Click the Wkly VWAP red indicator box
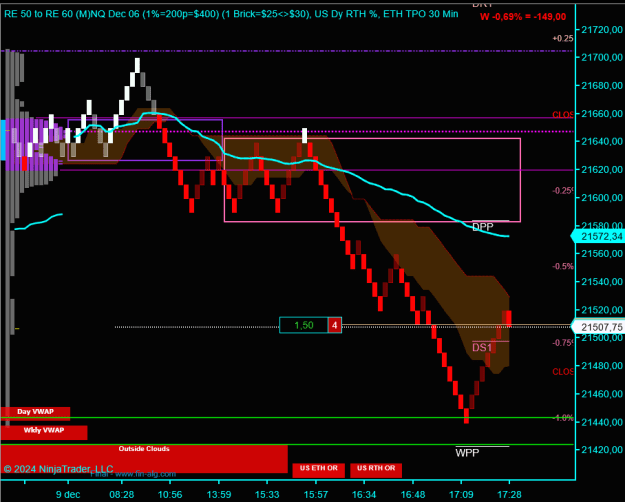 pos(44,432)
